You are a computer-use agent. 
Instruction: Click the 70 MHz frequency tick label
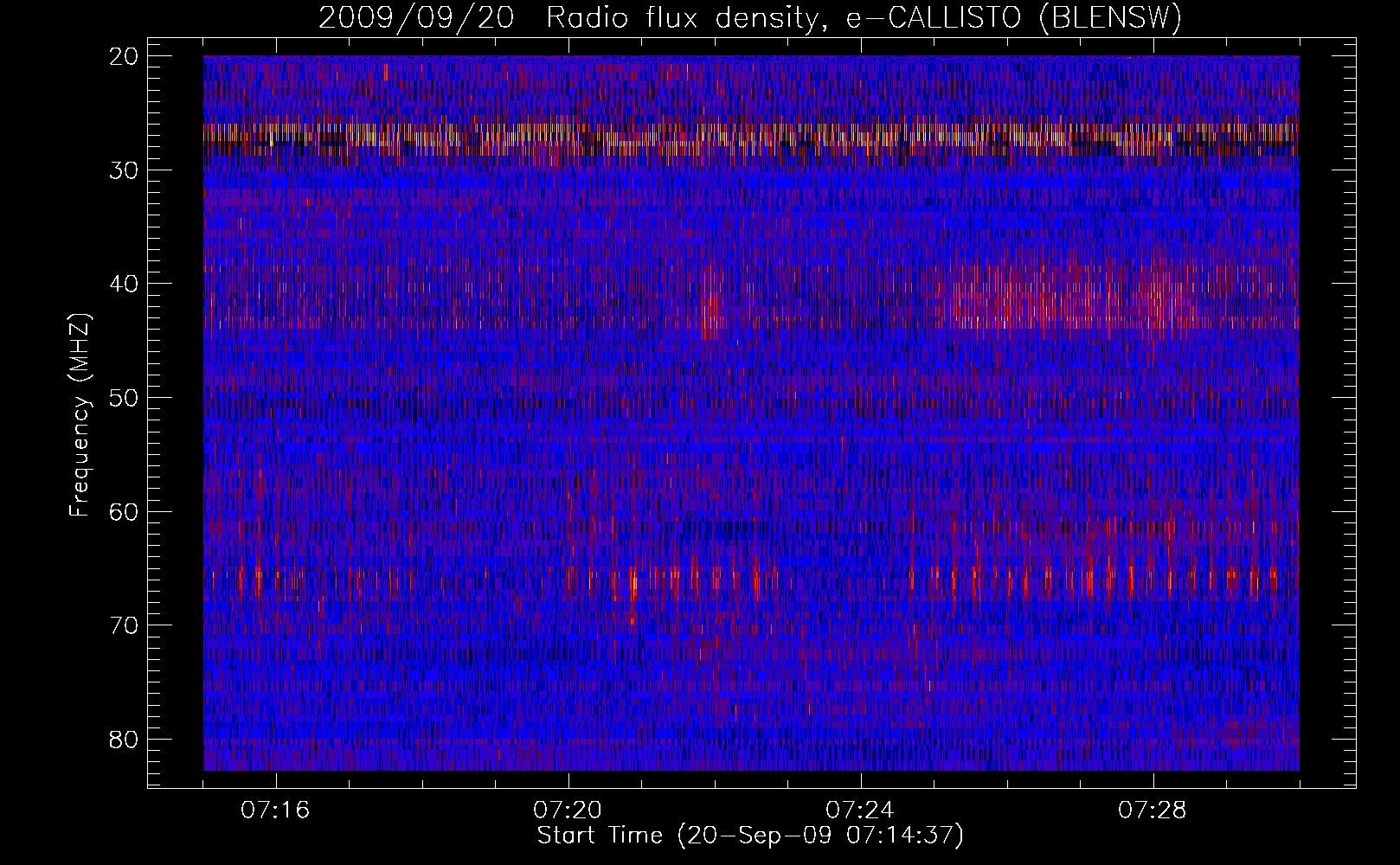pyautogui.click(x=125, y=625)
